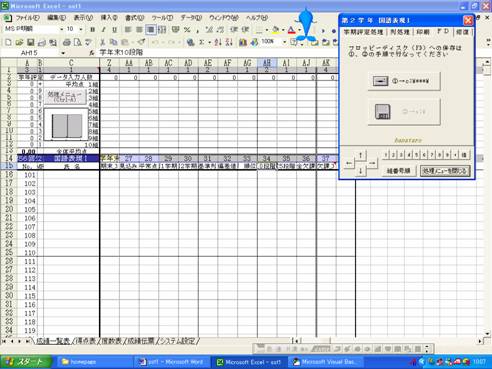Click the percent style icon
The width and height of the screenshot is (492, 369).
point(187,30)
